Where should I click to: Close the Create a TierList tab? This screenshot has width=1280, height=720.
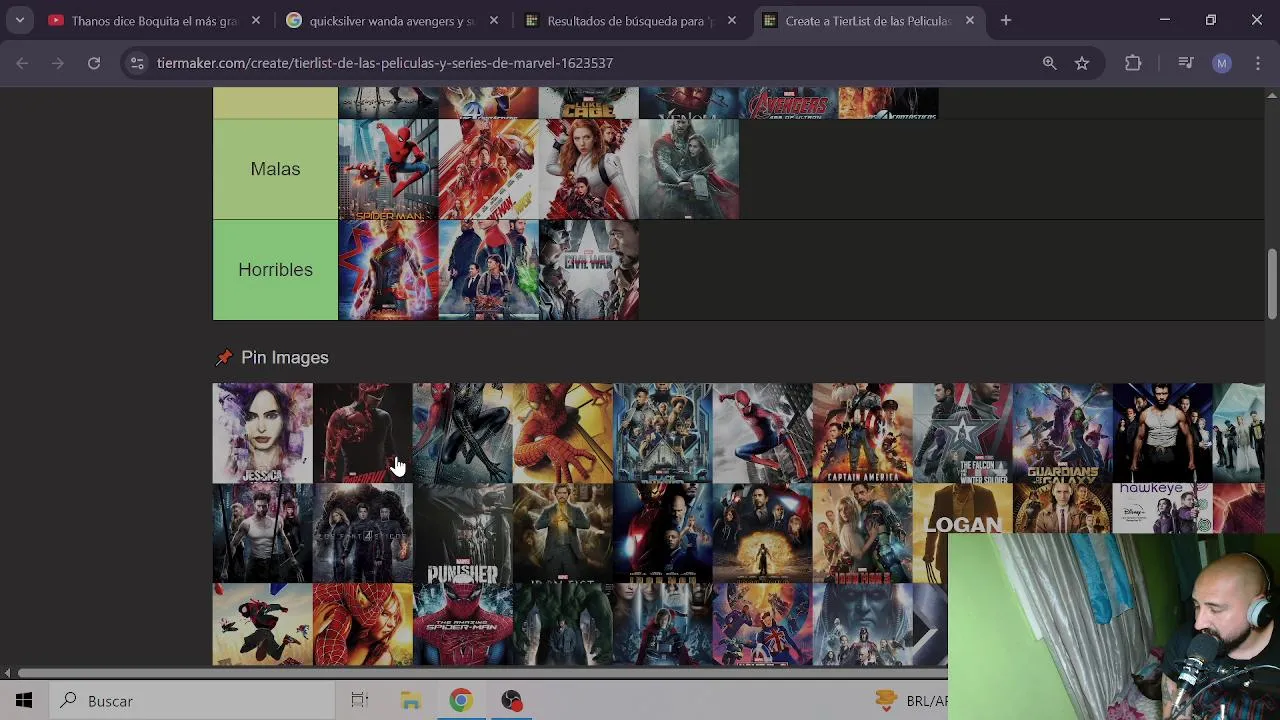point(969,20)
